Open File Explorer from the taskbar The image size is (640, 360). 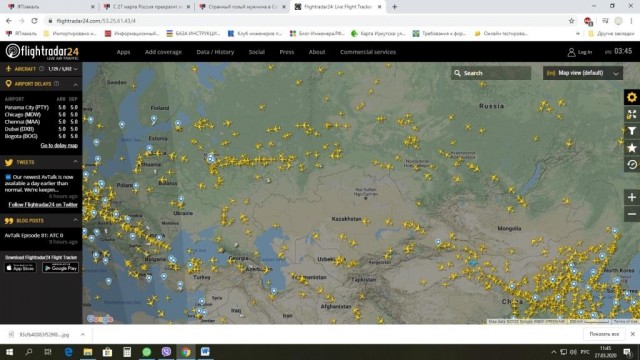[x=88, y=352]
